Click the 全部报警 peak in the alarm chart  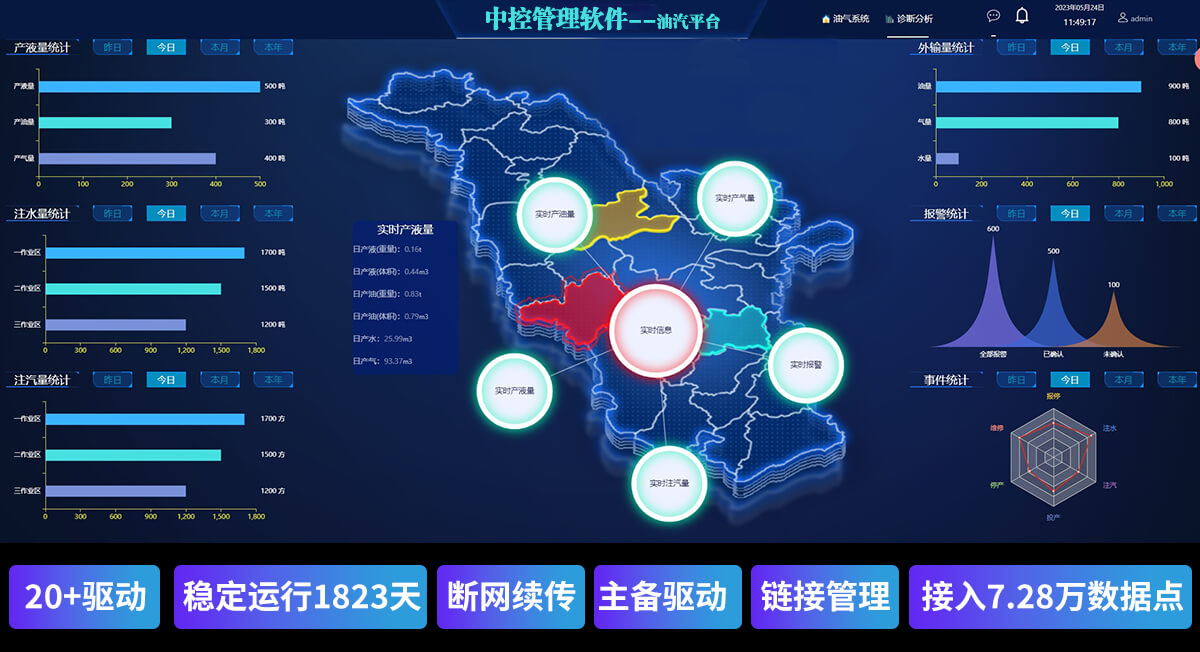point(993,300)
